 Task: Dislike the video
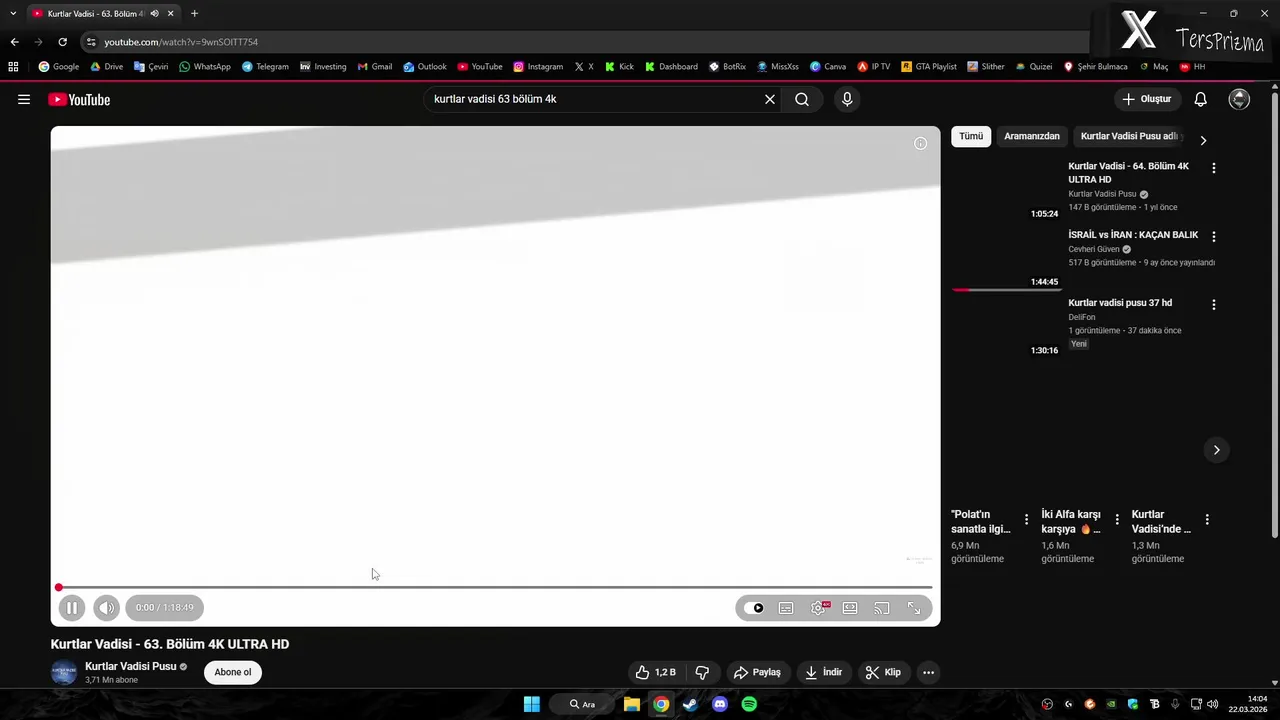702,672
